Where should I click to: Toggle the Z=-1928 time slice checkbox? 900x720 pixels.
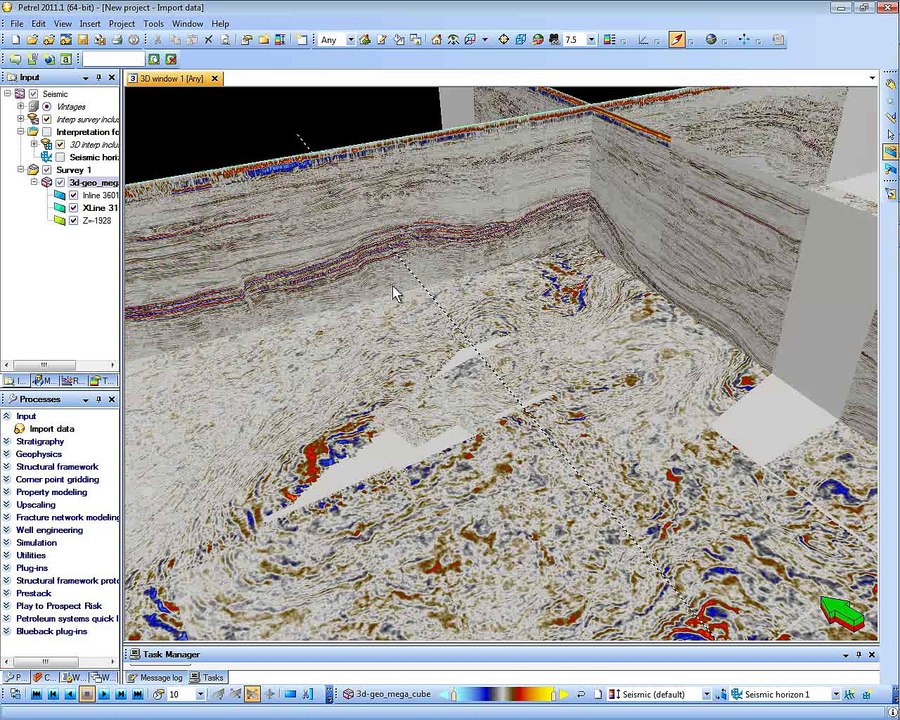(x=73, y=220)
